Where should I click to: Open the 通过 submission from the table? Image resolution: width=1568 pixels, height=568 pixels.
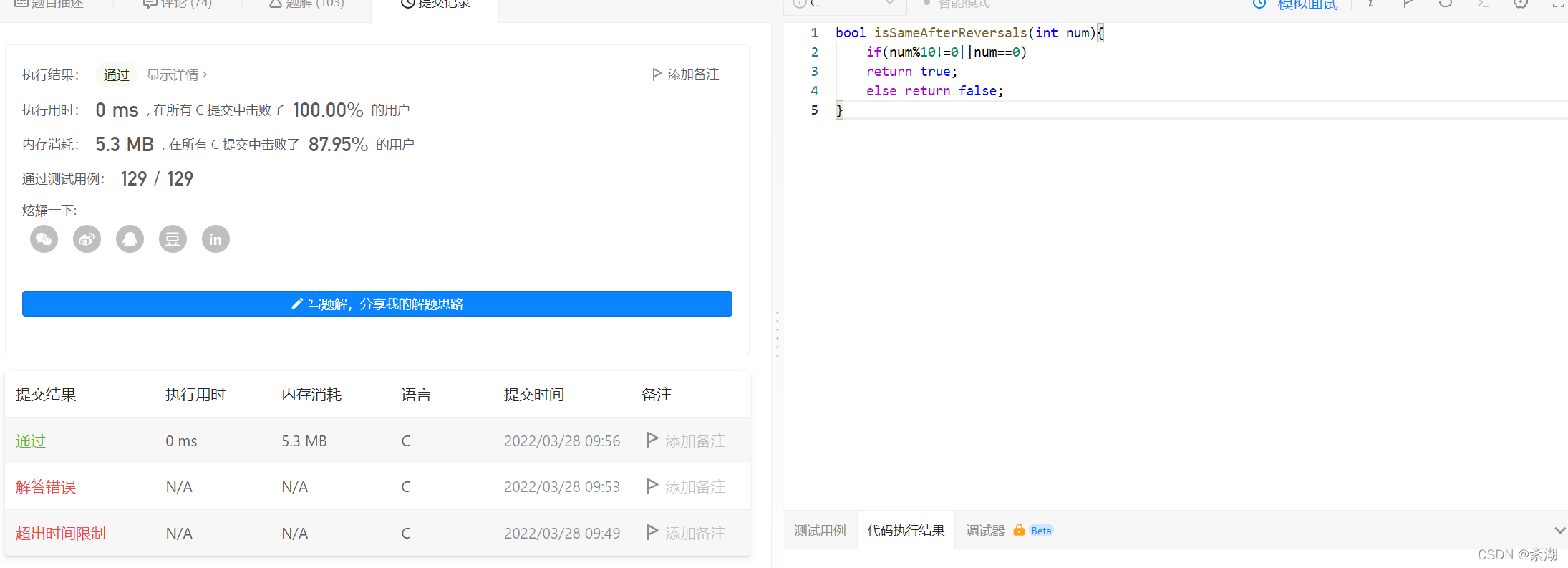(31, 441)
